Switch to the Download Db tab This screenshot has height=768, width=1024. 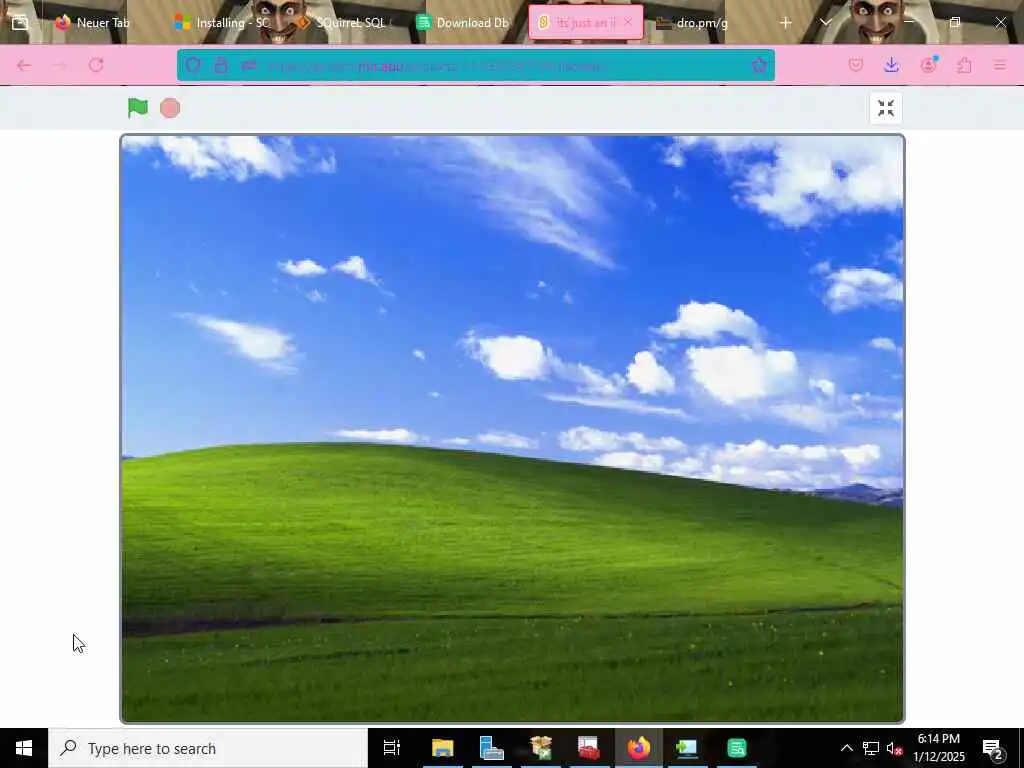[x=464, y=23]
